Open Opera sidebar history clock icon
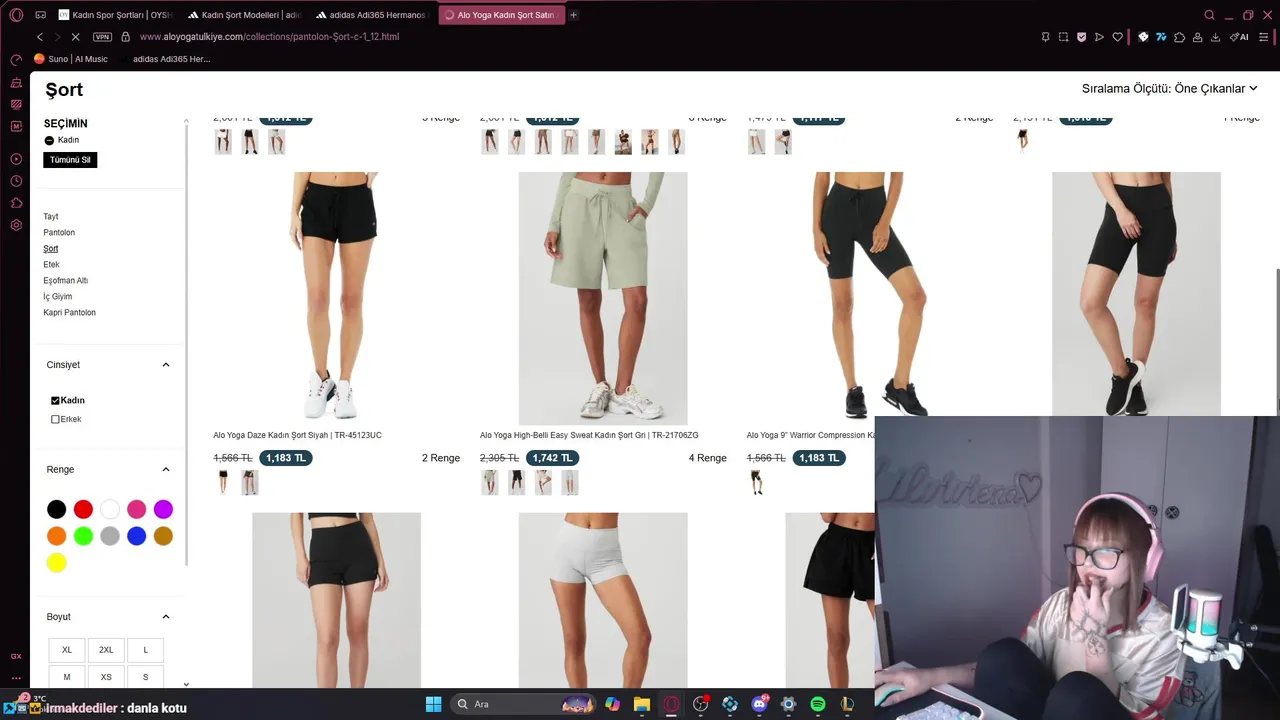Image resolution: width=1280 pixels, height=720 pixels. 16,181
